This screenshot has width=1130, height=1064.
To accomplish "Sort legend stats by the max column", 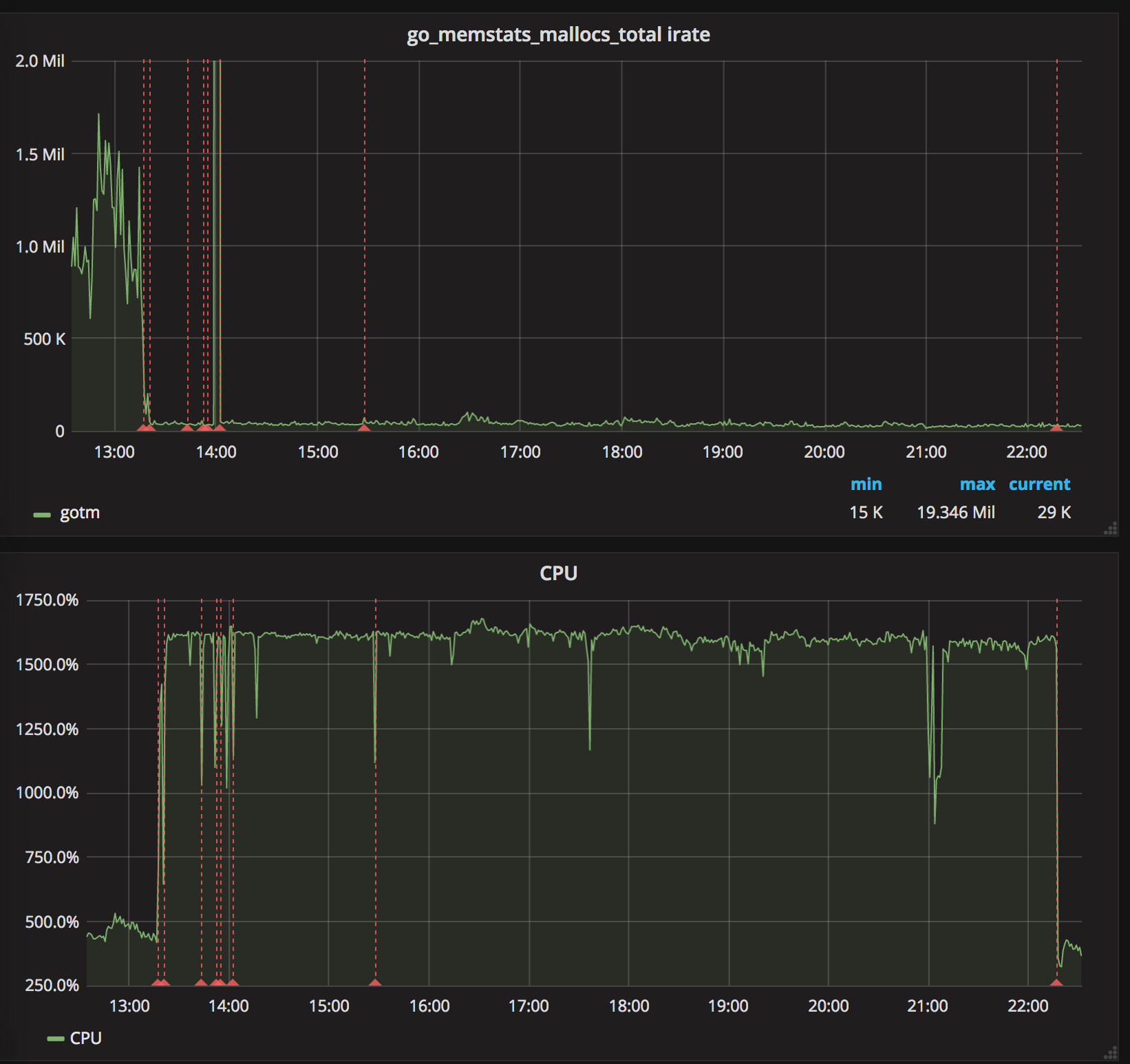I will click(x=977, y=484).
